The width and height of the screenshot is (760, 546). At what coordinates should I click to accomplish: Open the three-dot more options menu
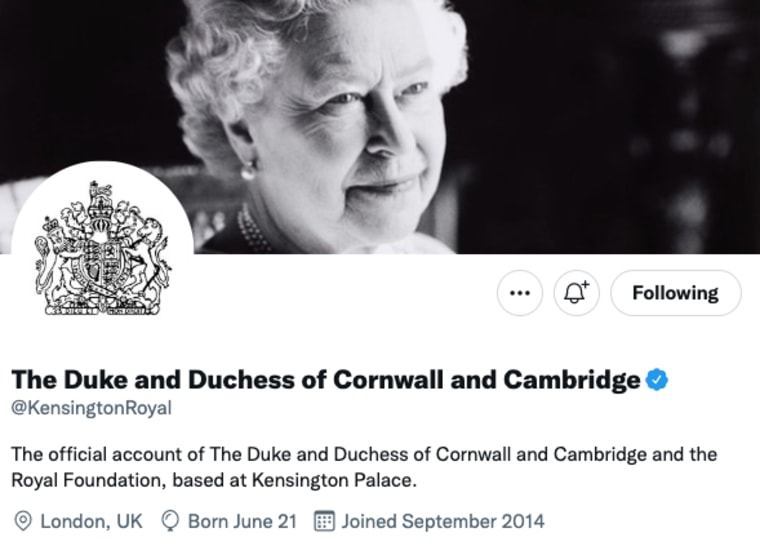coord(520,293)
